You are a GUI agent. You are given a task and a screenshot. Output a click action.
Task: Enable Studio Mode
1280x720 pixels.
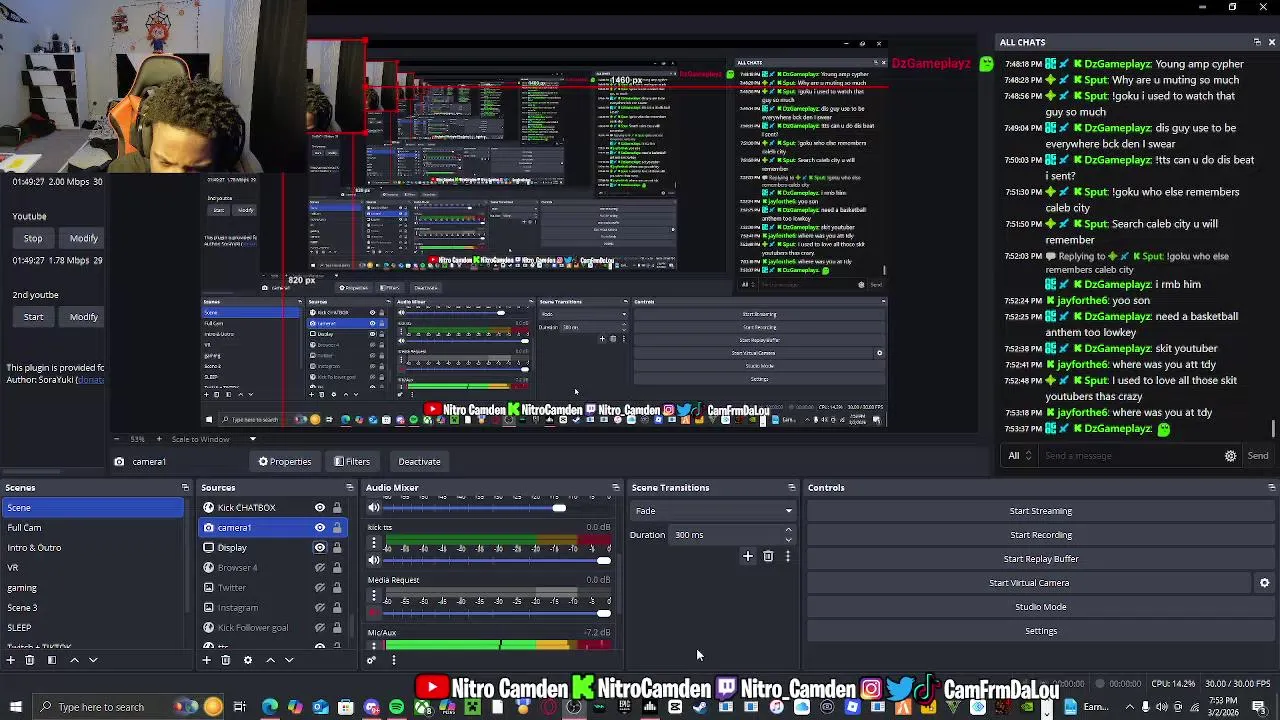[x=1040, y=607]
